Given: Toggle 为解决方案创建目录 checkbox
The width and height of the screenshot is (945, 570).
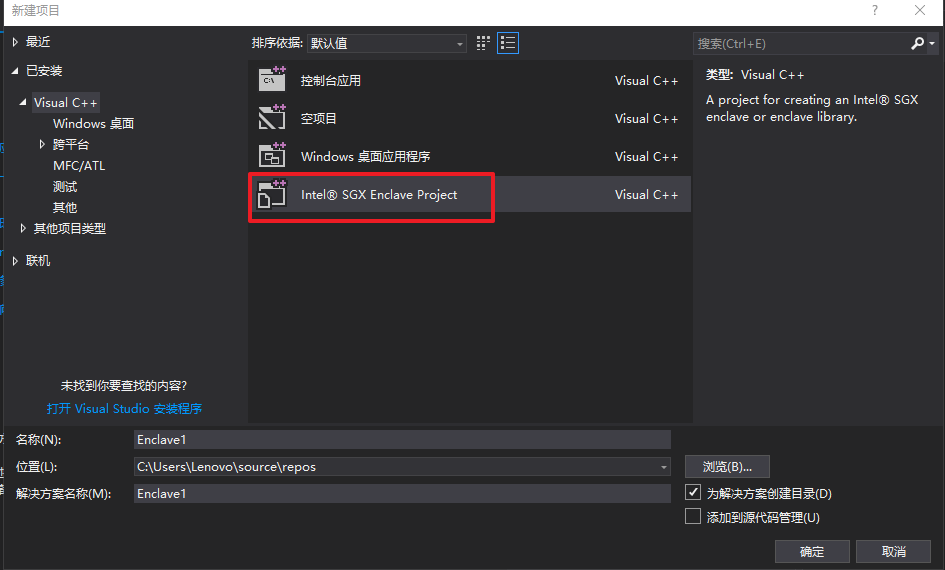Looking at the screenshot, I should 693,492.
